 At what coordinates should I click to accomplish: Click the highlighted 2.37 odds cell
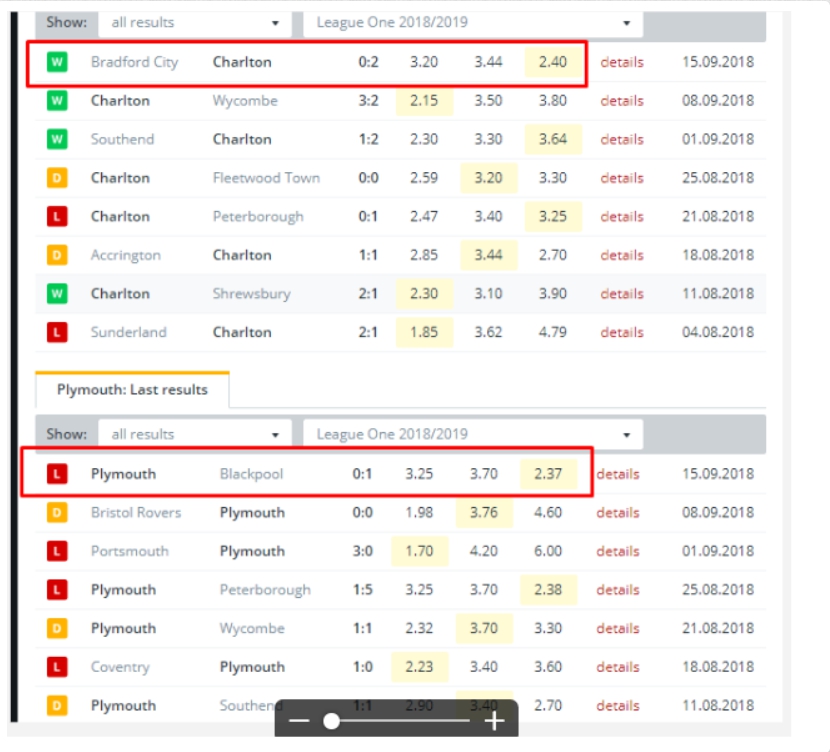click(x=548, y=474)
